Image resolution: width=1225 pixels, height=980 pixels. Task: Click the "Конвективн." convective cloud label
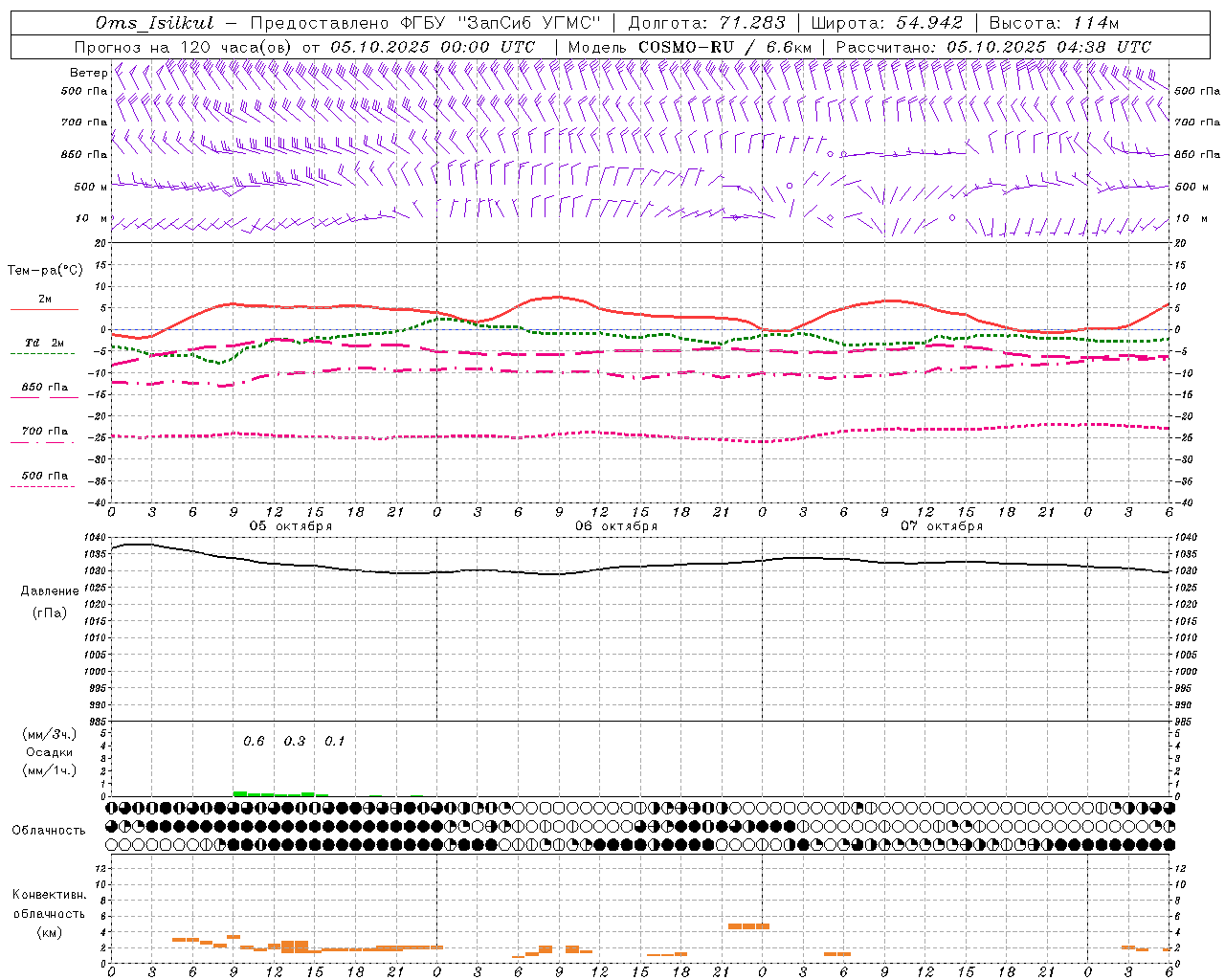click(x=49, y=895)
